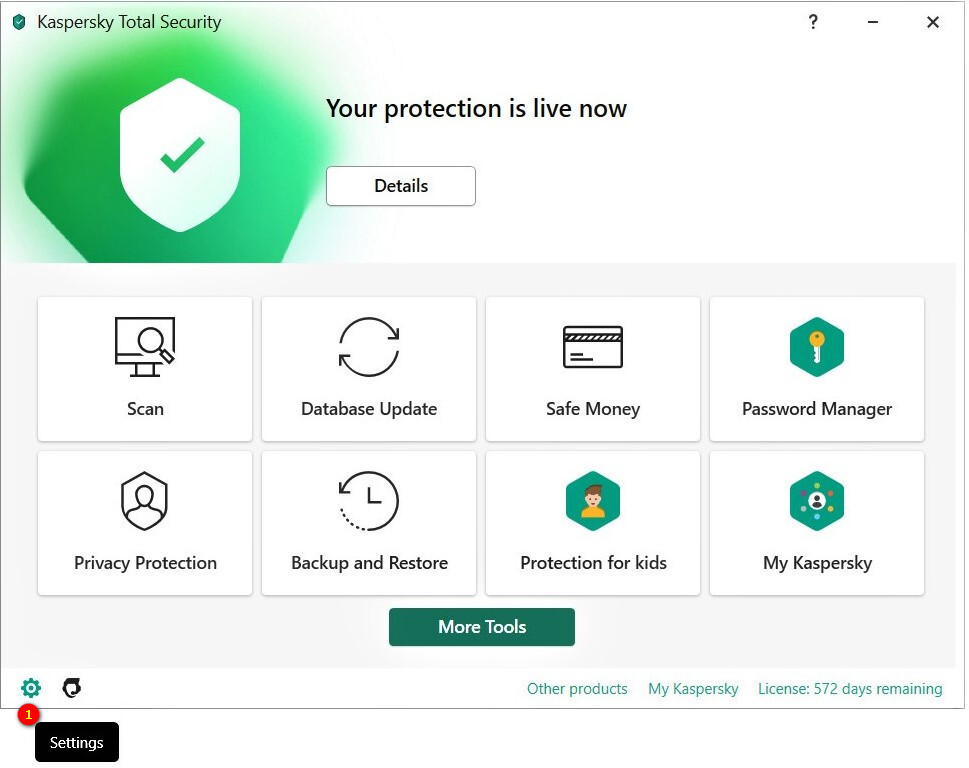Click the Privacy Protection label
Viewport: 969px width, 768px height.
point(145,563)
